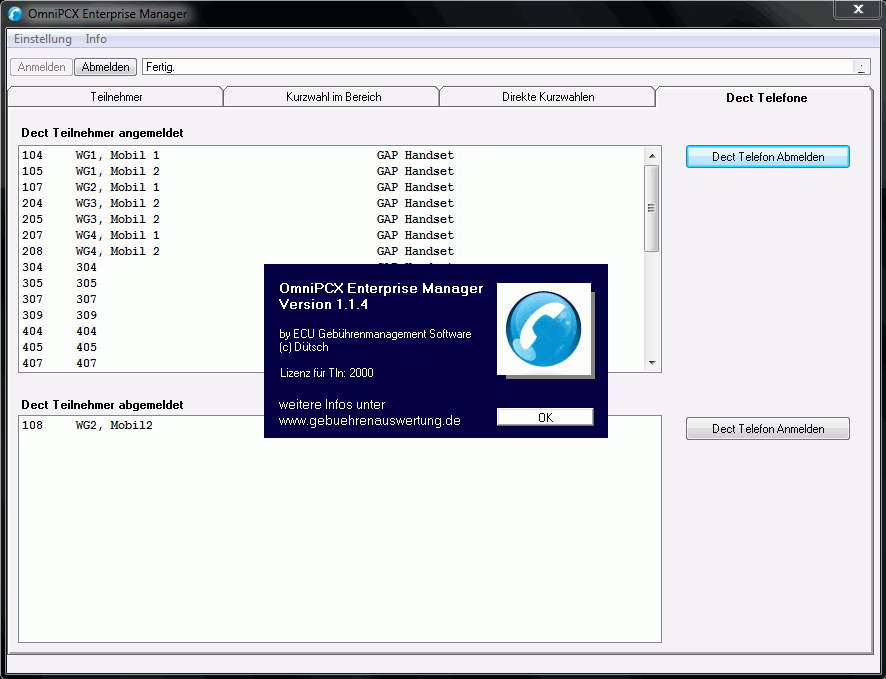886x679 pixels.
Task: Click the Abmelden button
Action: (x=106, y=67)
